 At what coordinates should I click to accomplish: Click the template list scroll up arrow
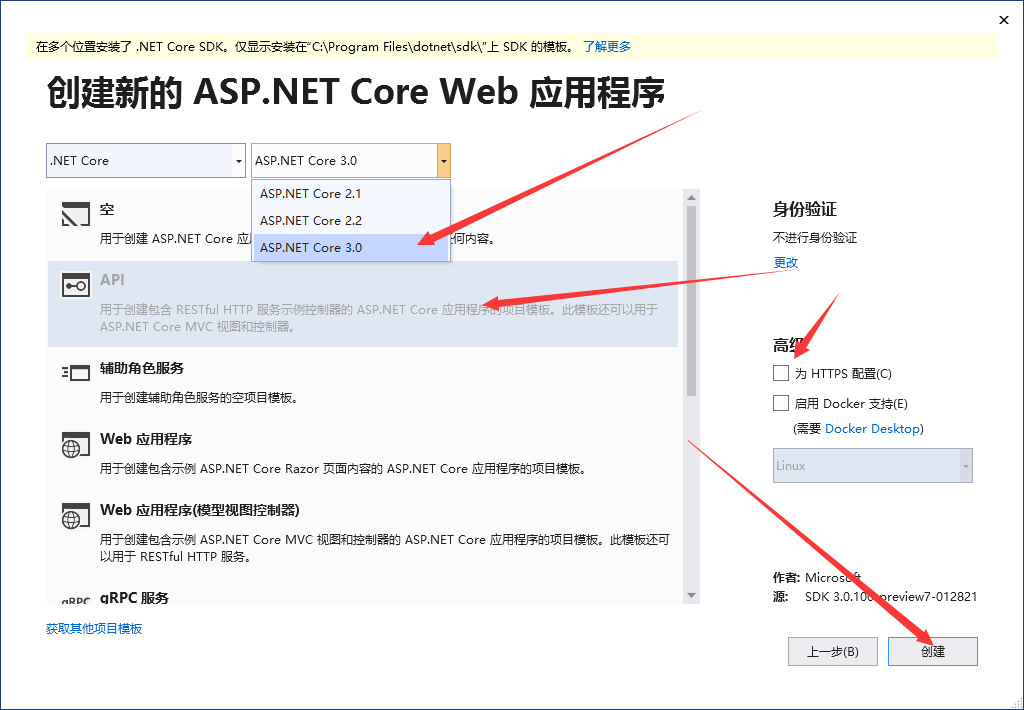[x=692, y=197]
